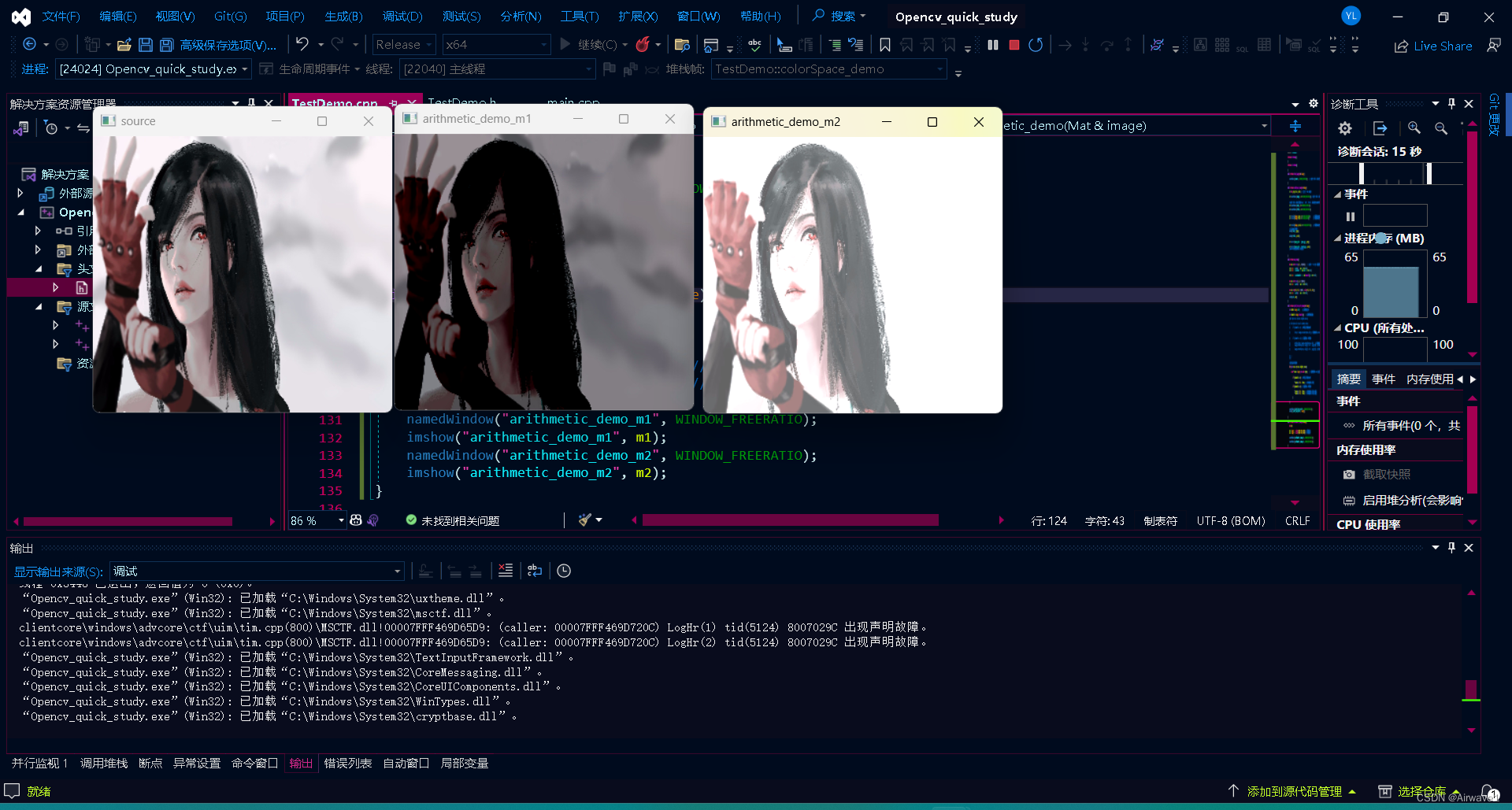Open the 86 % editor zoom dropdown
Image resolution: width=1512 pixels, height=810 pixels.
tap(317, 520)
